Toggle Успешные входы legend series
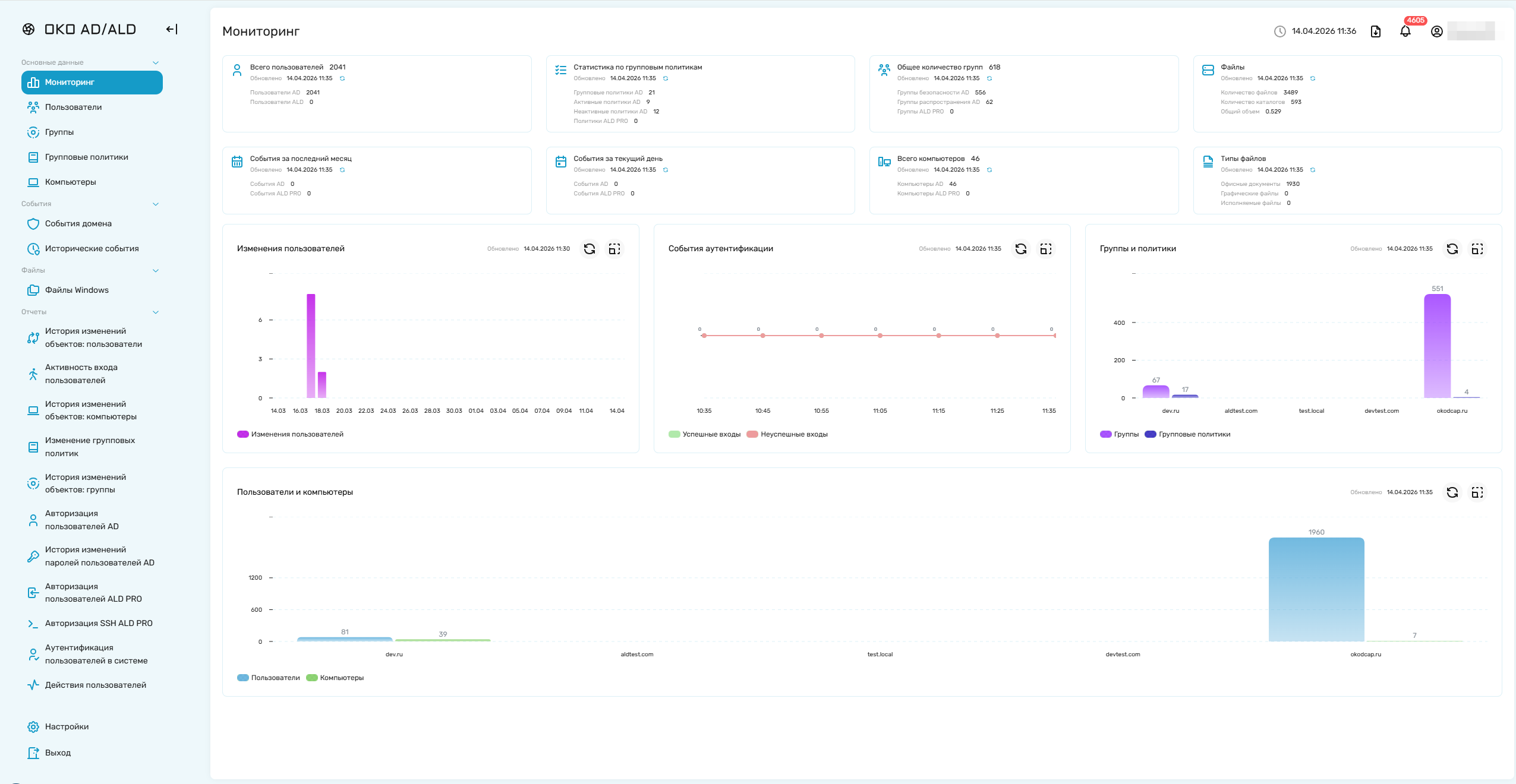The image size is (1516, 784). pos(705,434)
